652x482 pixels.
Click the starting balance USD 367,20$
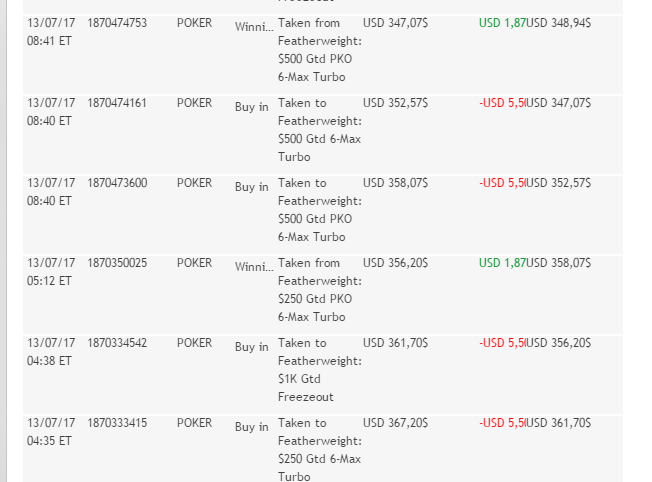[x=396, y=423]
